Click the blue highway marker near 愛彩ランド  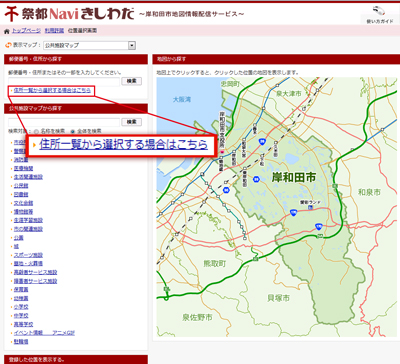coord(293,212)
